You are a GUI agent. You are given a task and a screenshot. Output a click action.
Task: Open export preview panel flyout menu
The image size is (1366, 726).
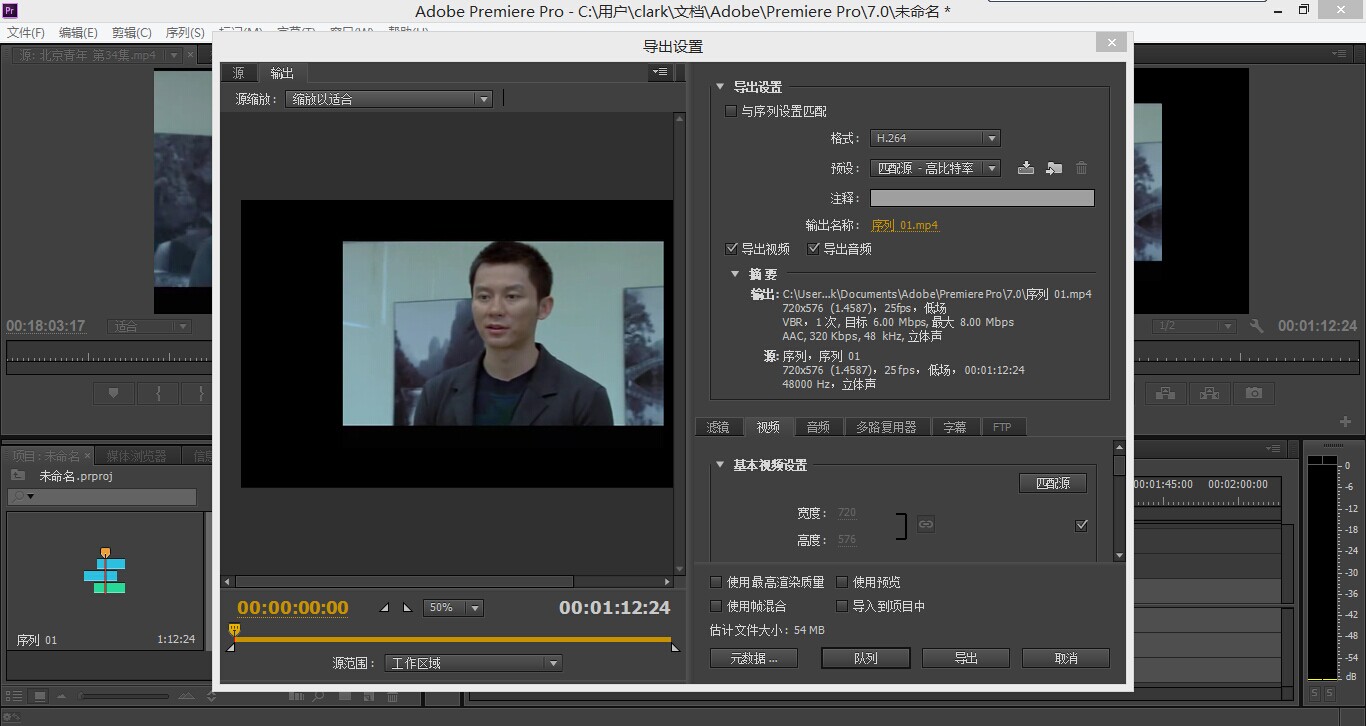pyautogui.click(x=660, y=72)
